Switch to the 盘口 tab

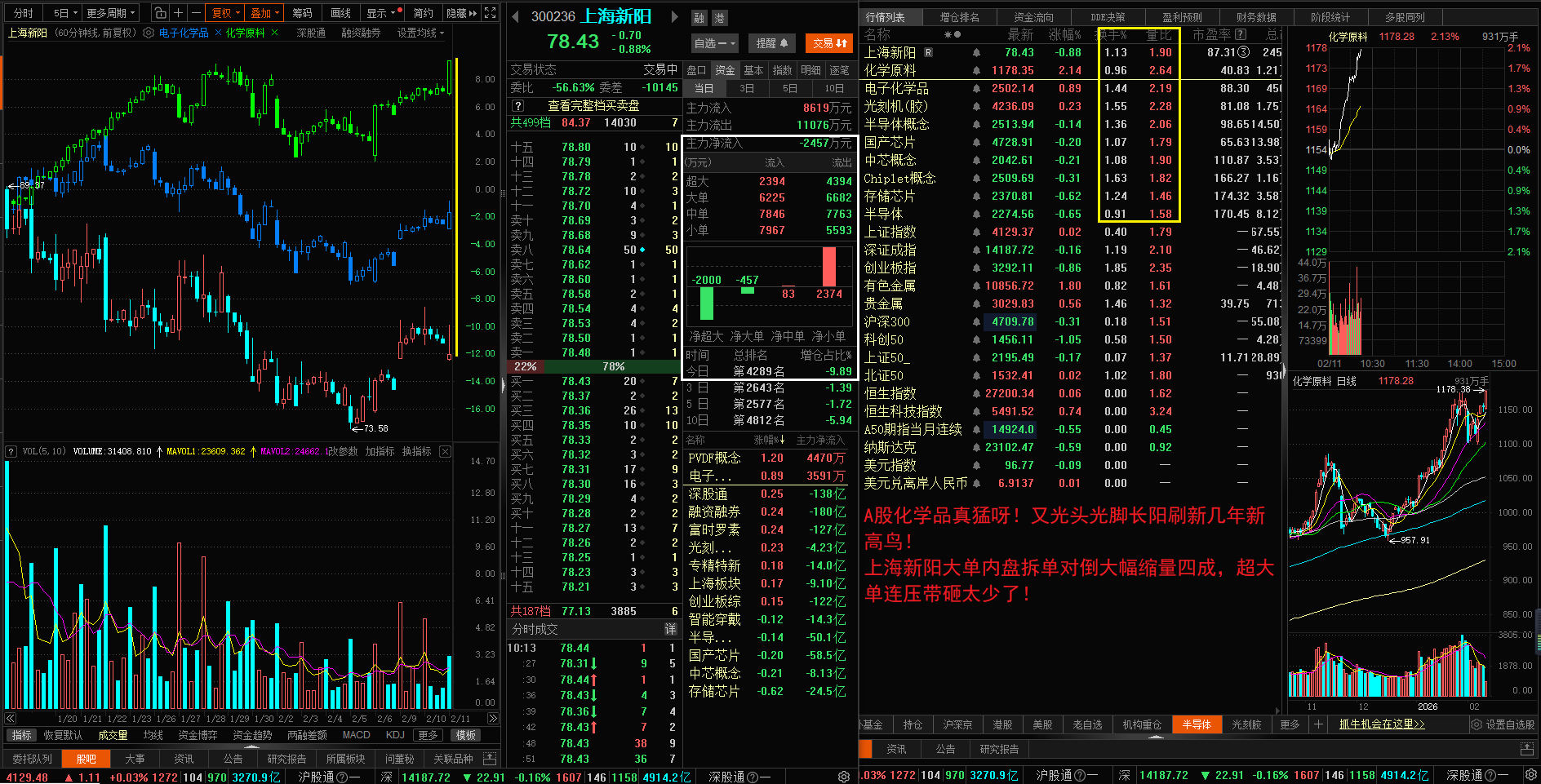[696, 70]
